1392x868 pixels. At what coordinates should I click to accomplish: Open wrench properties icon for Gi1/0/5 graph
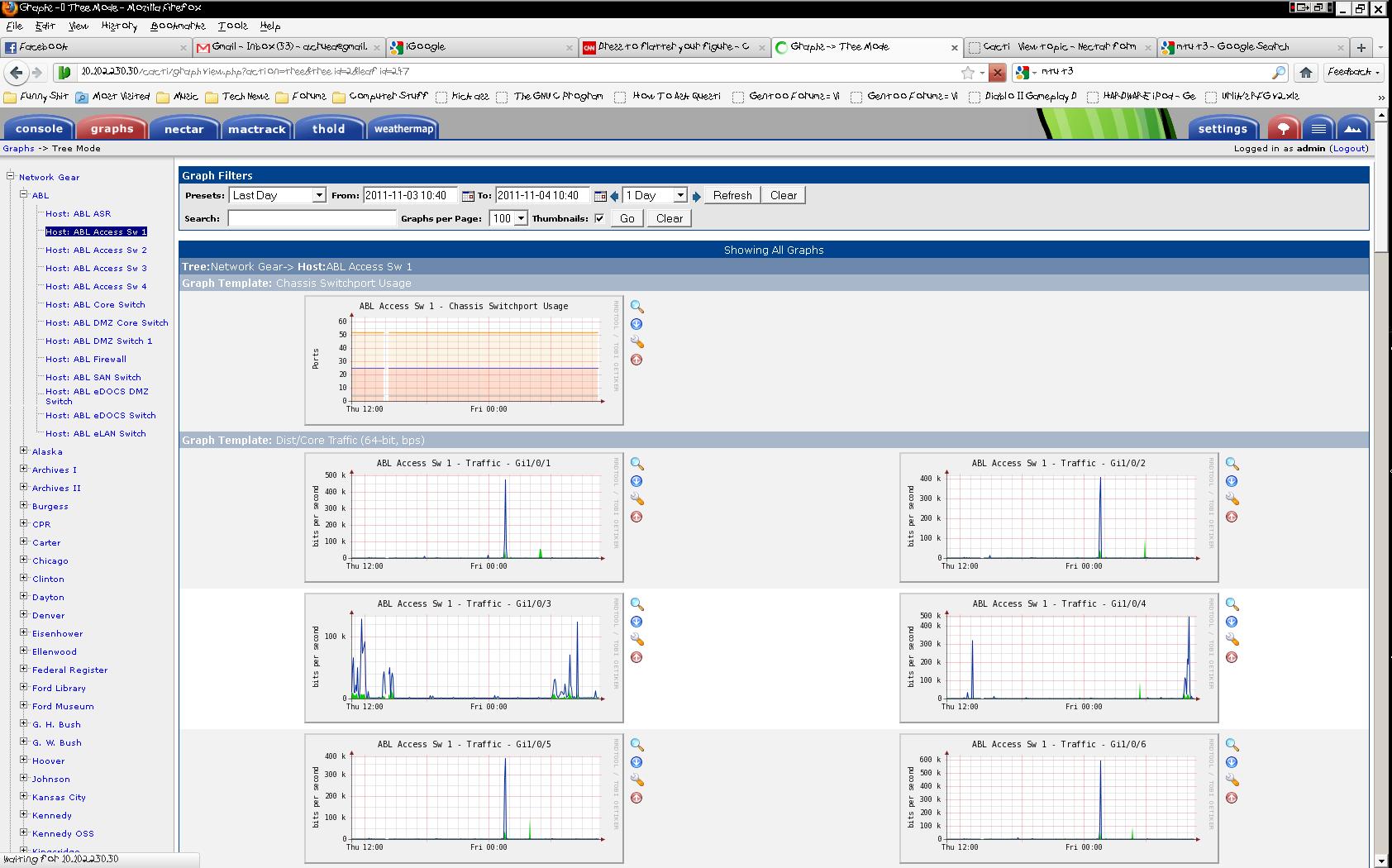coord(636,780)
